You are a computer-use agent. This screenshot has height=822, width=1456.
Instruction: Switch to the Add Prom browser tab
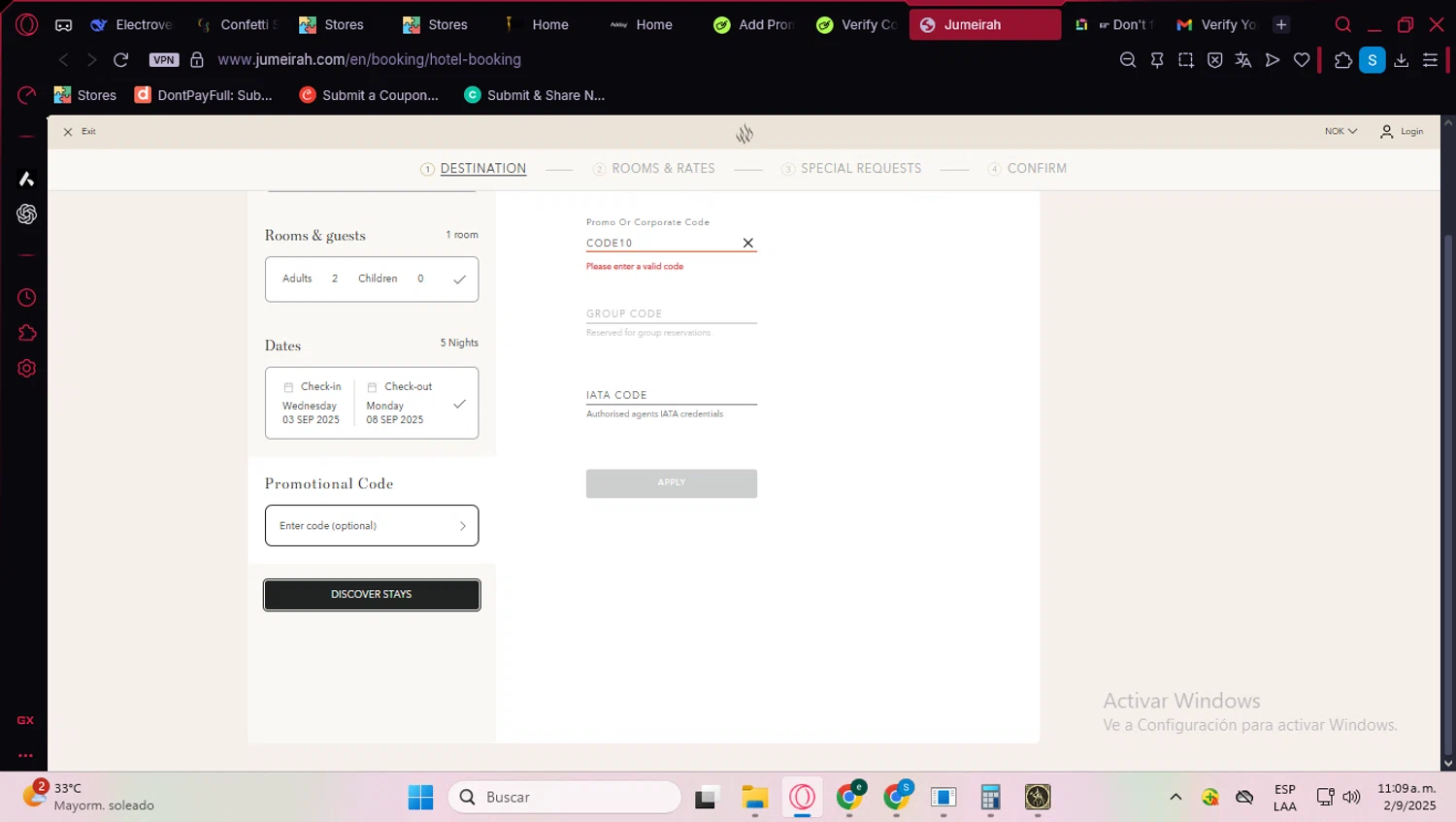click(754, 24)
